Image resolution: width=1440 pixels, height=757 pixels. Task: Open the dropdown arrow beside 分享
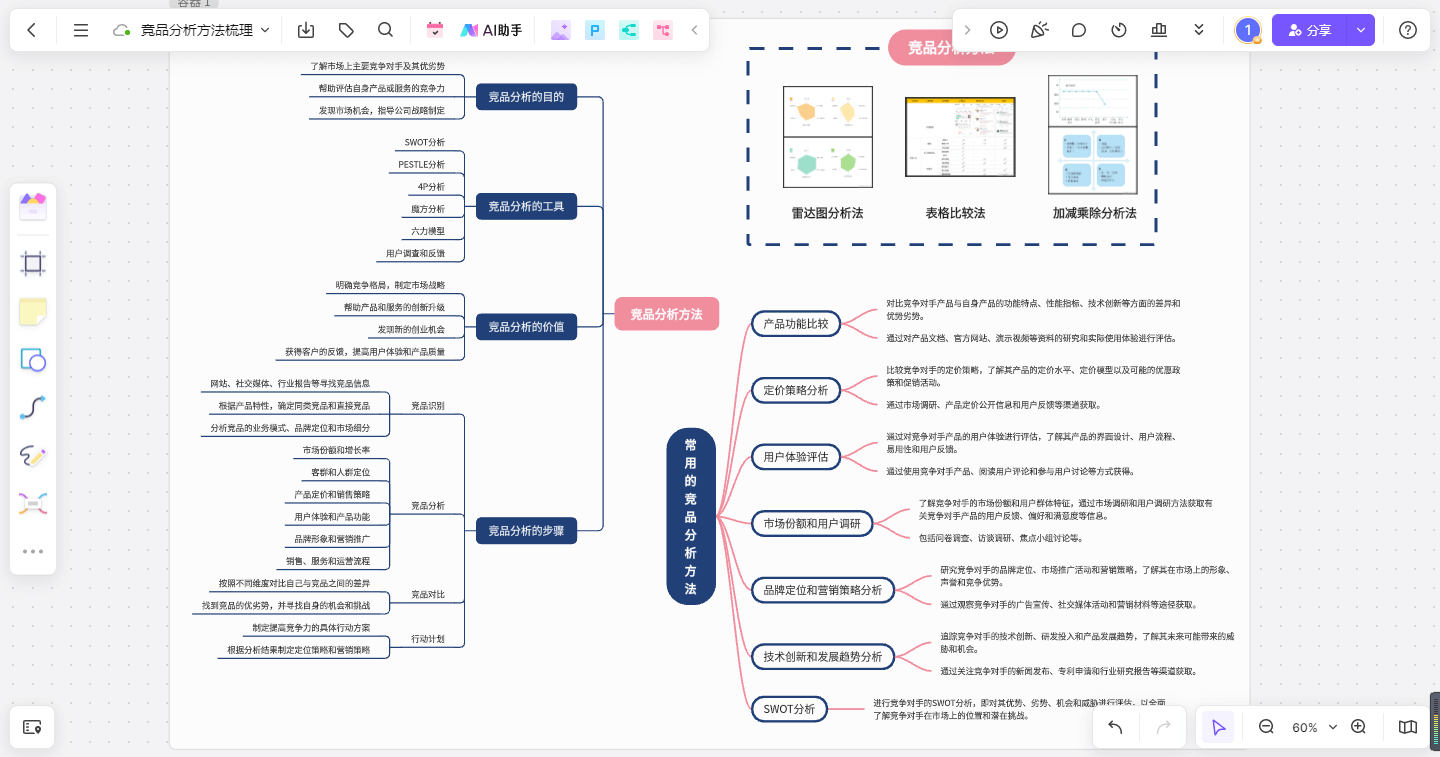coord(1360,30)
